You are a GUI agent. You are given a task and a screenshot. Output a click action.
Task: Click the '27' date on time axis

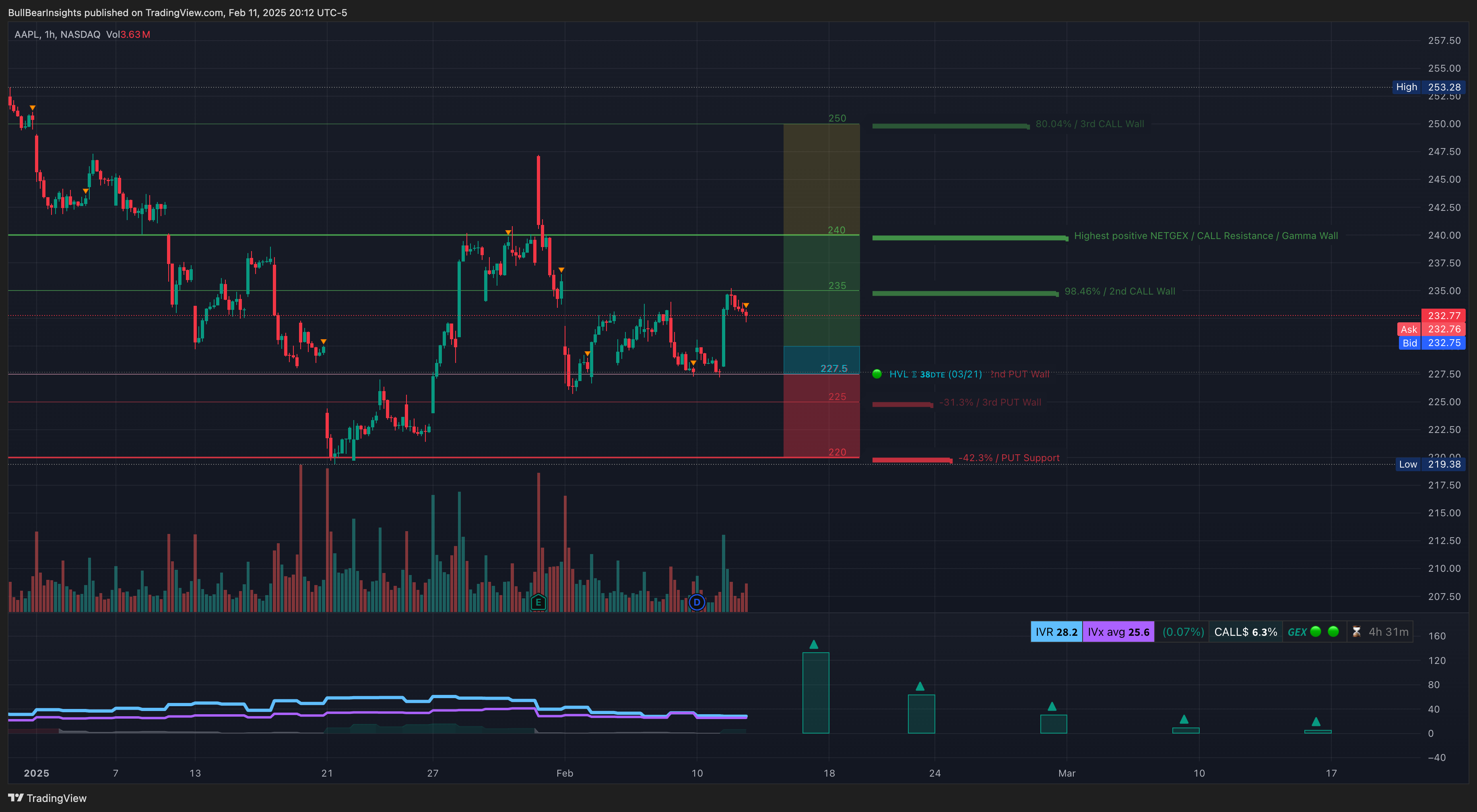tap(432, 773)
